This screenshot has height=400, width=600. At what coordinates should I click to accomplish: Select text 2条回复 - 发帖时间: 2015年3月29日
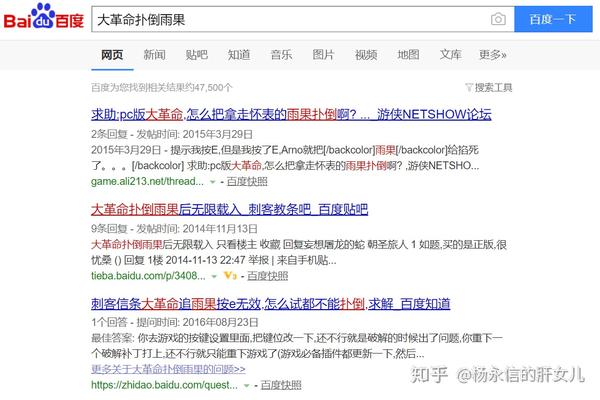[x=172, y=134]
